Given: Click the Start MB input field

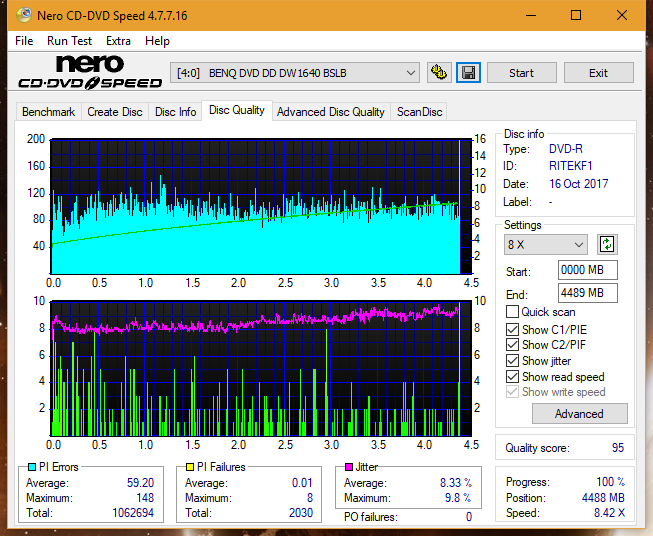Looking at the screenshot, I should point(587,270).
